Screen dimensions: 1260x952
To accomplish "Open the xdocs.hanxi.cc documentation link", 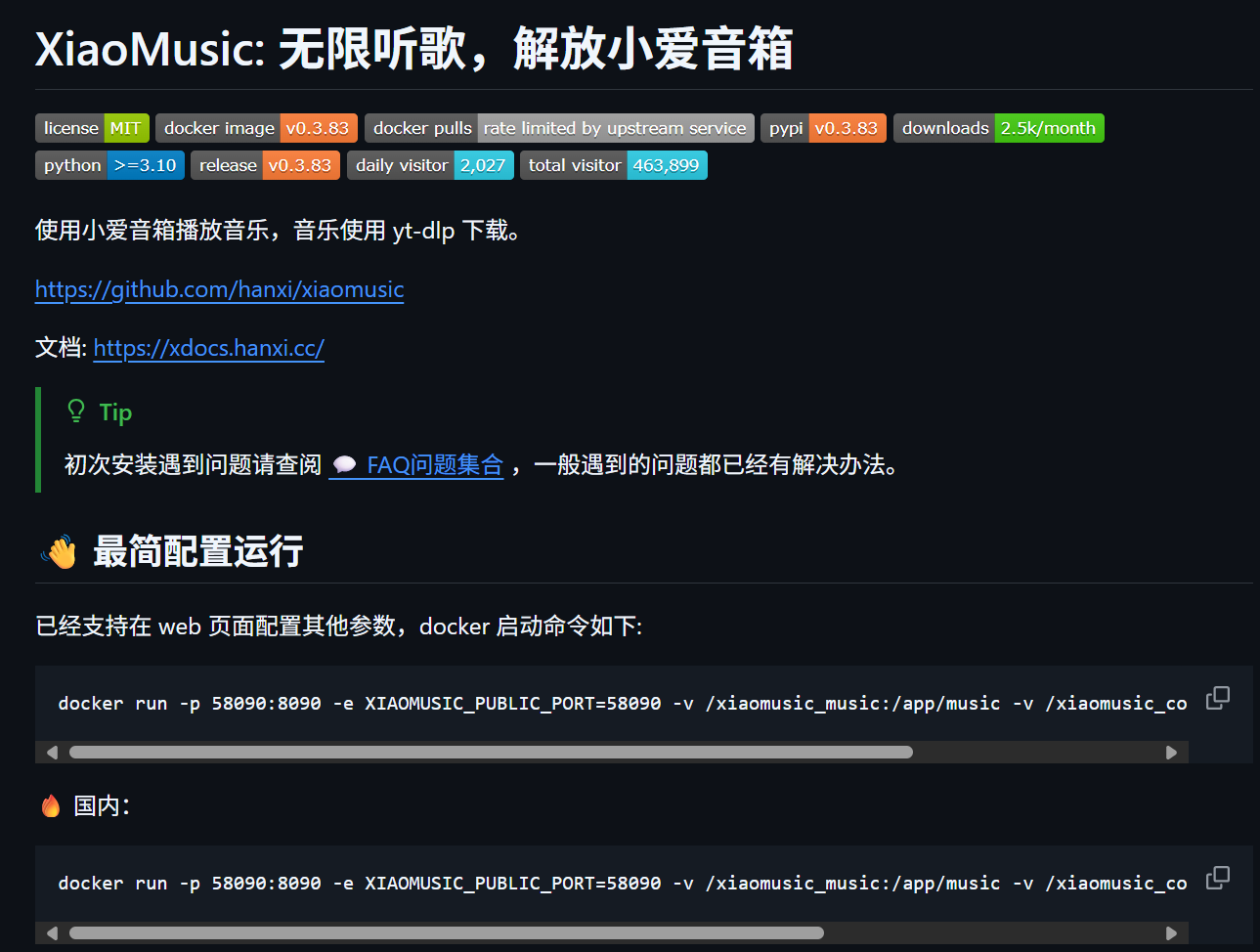I will click(x=208, y=348).
